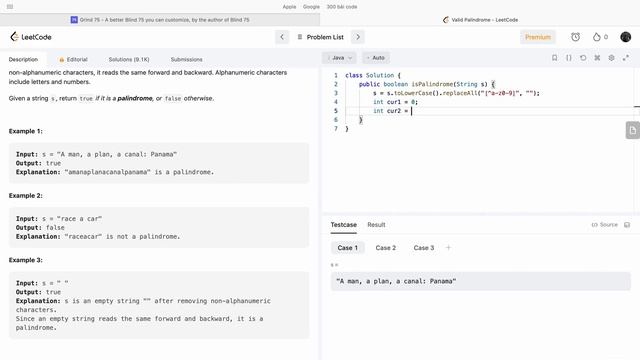This screenshot has width=640, height=360.
Task: Select the Testcase tab
Action: tap(344, 225)
